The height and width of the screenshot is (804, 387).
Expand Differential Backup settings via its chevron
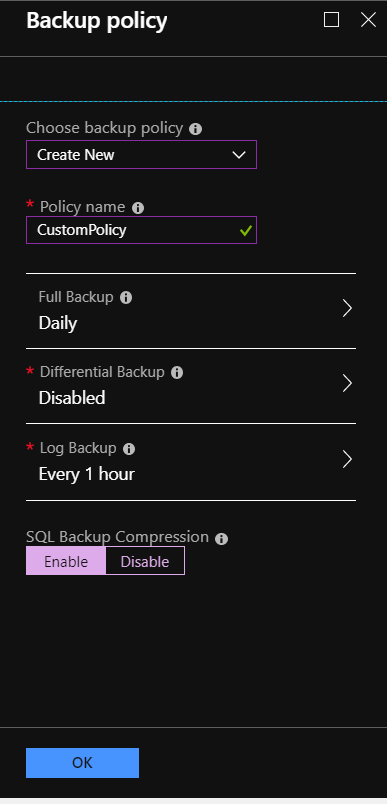click(x=347, y=384)
